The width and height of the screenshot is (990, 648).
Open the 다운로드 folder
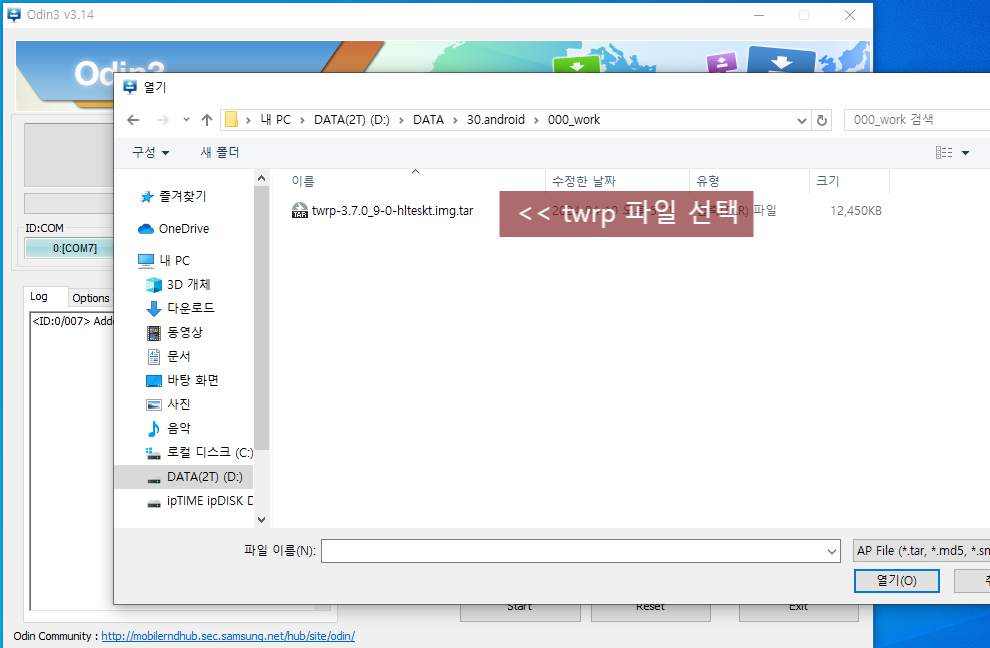(191, 308)
